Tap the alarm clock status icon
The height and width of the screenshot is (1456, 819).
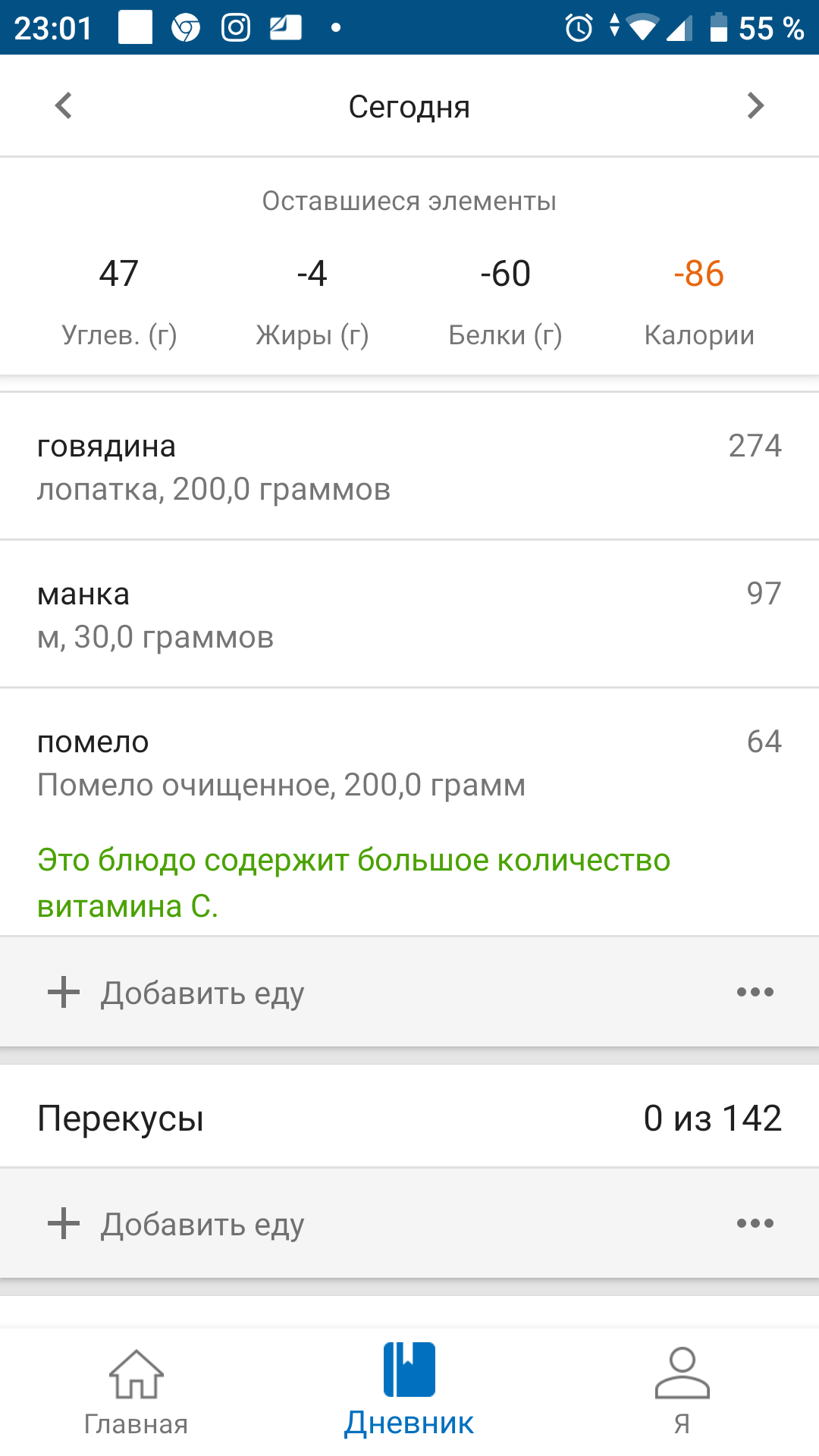point(579,28)
